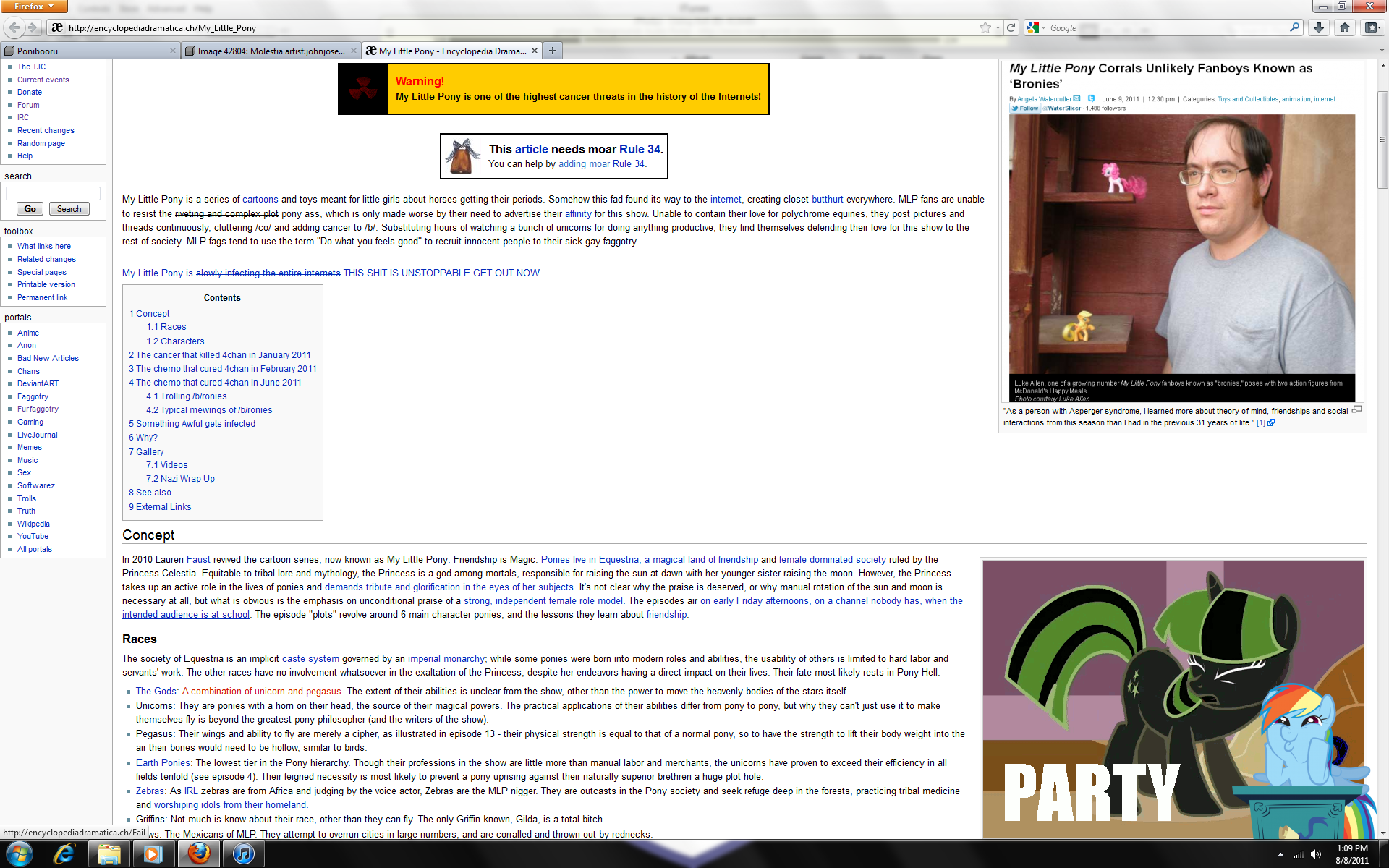Open the Recent changes sidebar link
The height and width of the screenshot is (868, 1389).
click(x=46, y=131)
